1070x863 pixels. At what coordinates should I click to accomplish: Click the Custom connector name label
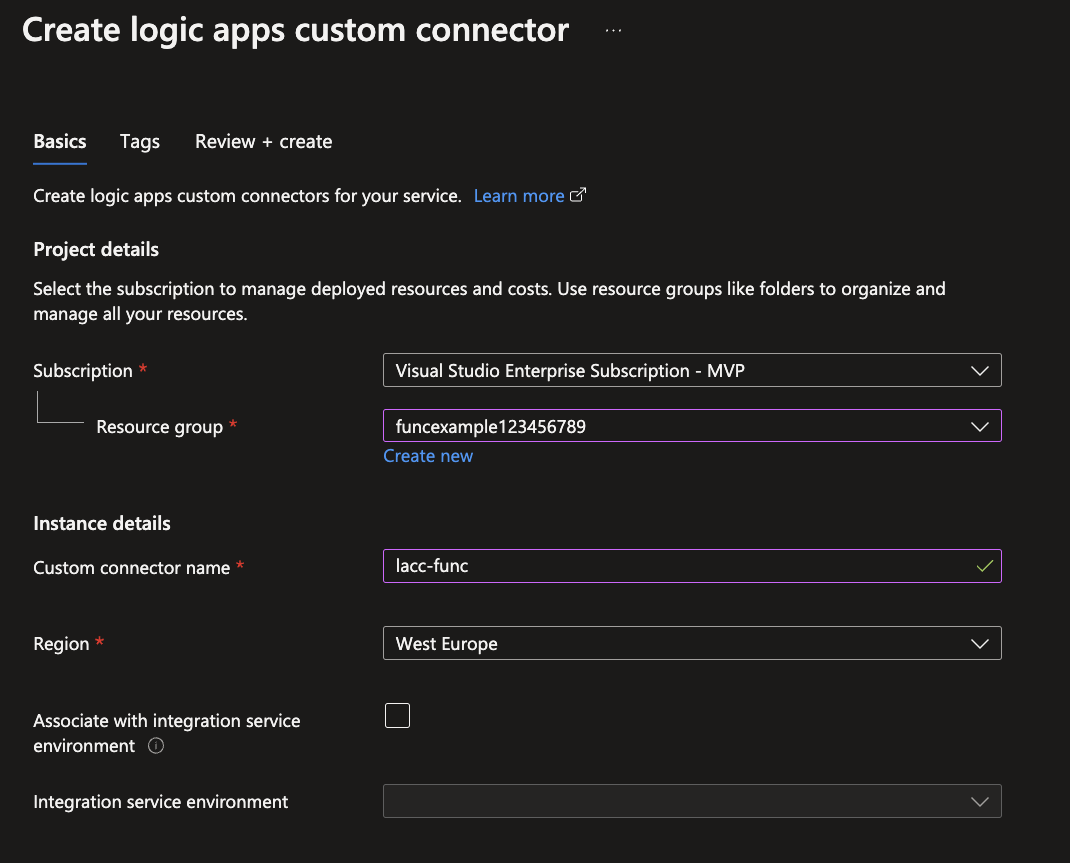[x=131, y=567]
